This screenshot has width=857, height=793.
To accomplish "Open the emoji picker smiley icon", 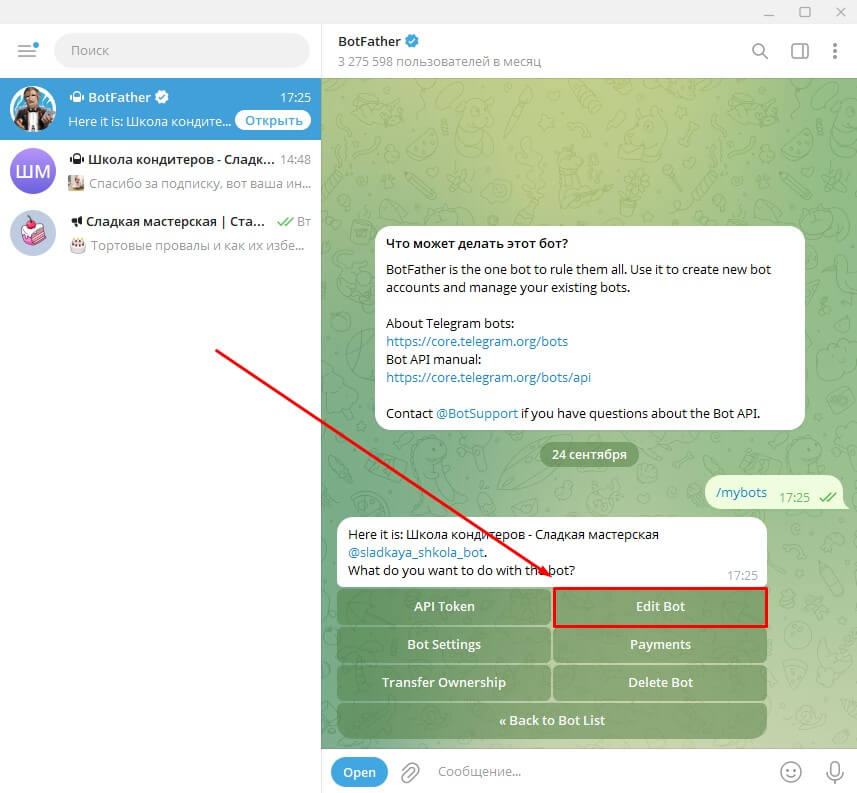I will tap(790, 772).
